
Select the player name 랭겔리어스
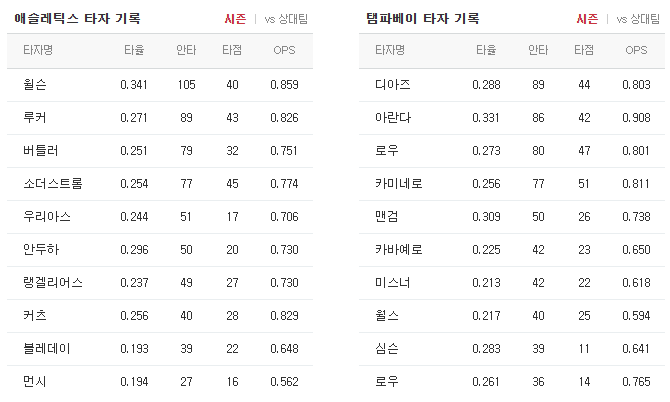tap(53, 282)
